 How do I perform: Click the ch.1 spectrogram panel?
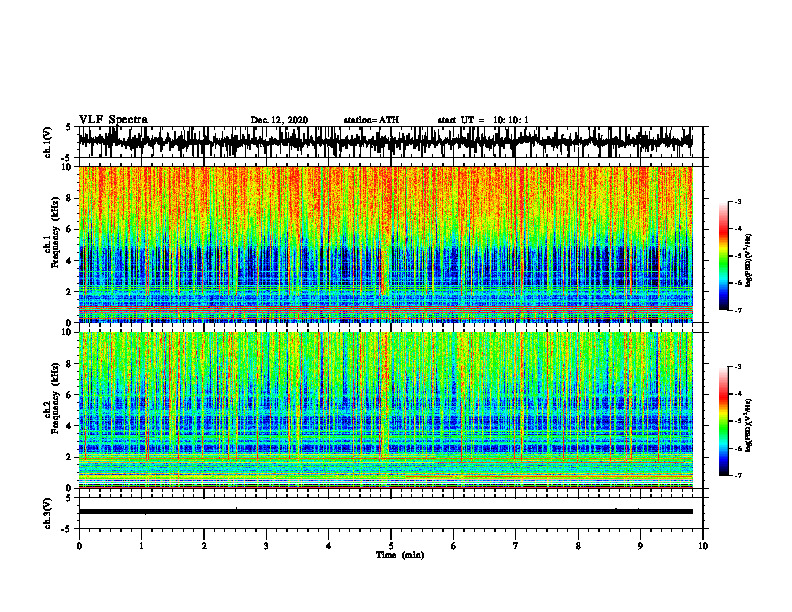point(386,244)
